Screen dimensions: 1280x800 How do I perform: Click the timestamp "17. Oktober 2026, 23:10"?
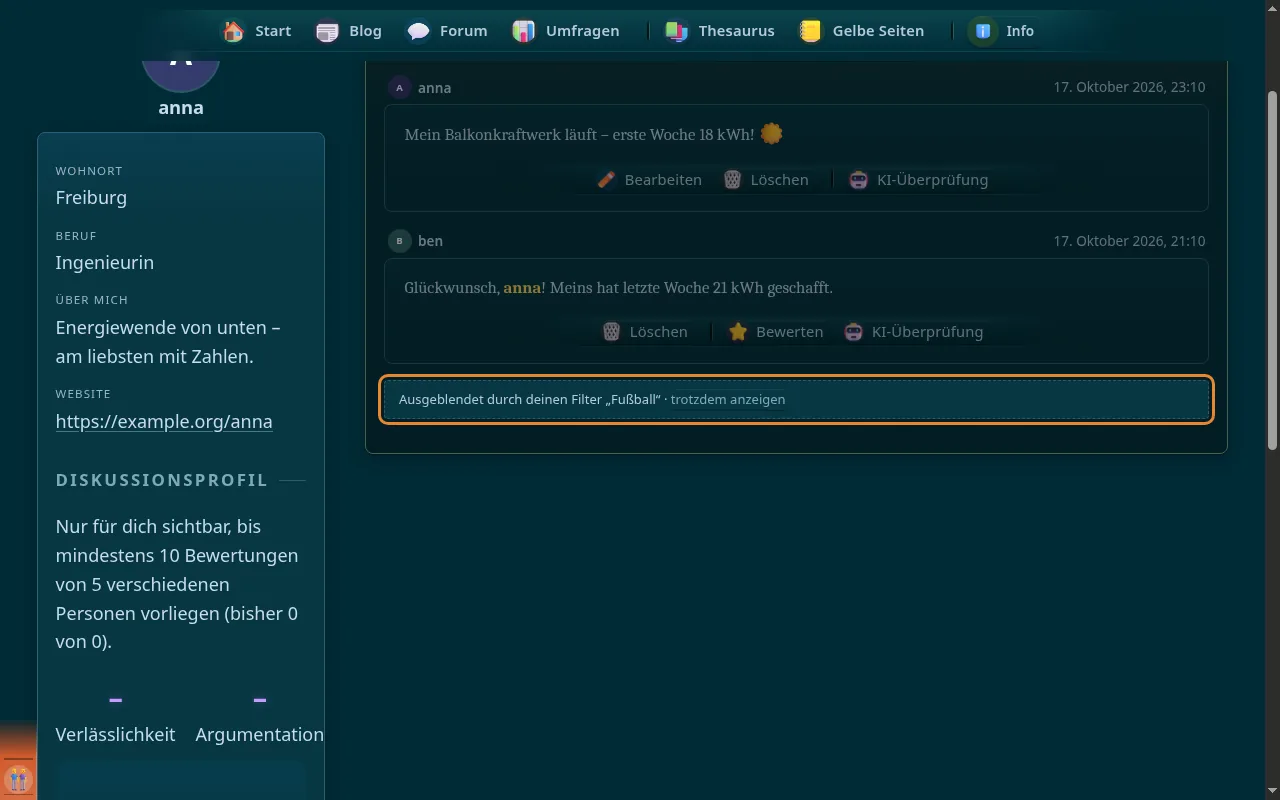[1129, 88]
